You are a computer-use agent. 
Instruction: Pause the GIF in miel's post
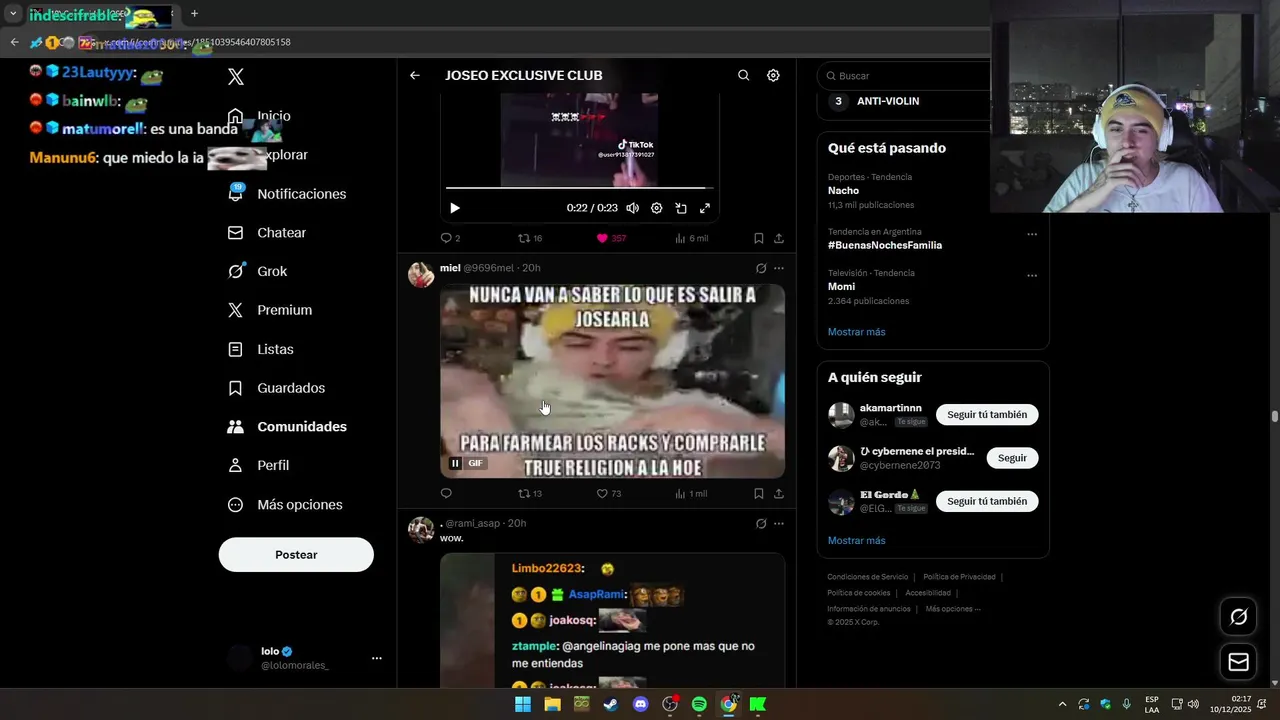pyautogui.click(x=455, y=463)
